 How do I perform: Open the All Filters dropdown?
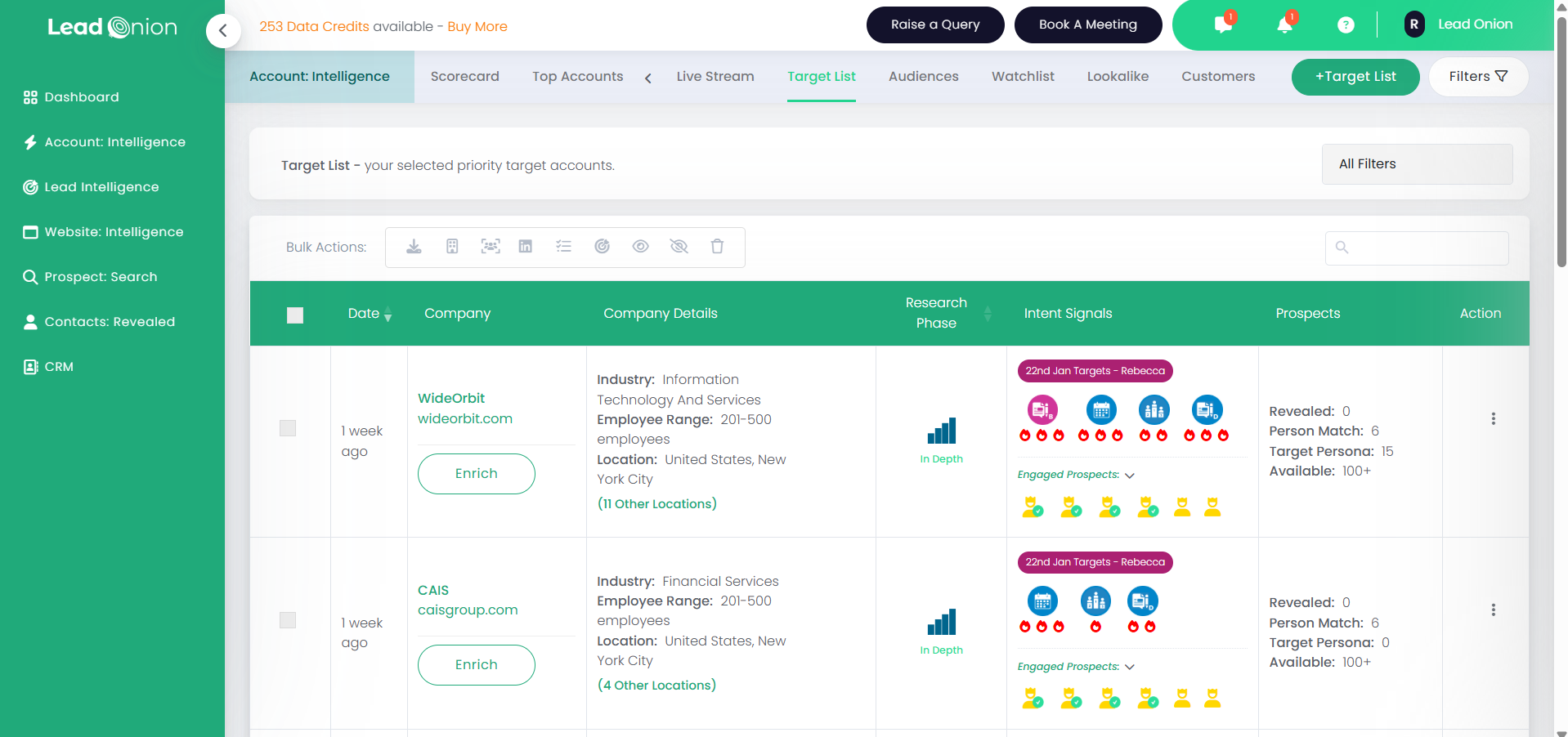pyautogui.click(x=1416, y=164)
